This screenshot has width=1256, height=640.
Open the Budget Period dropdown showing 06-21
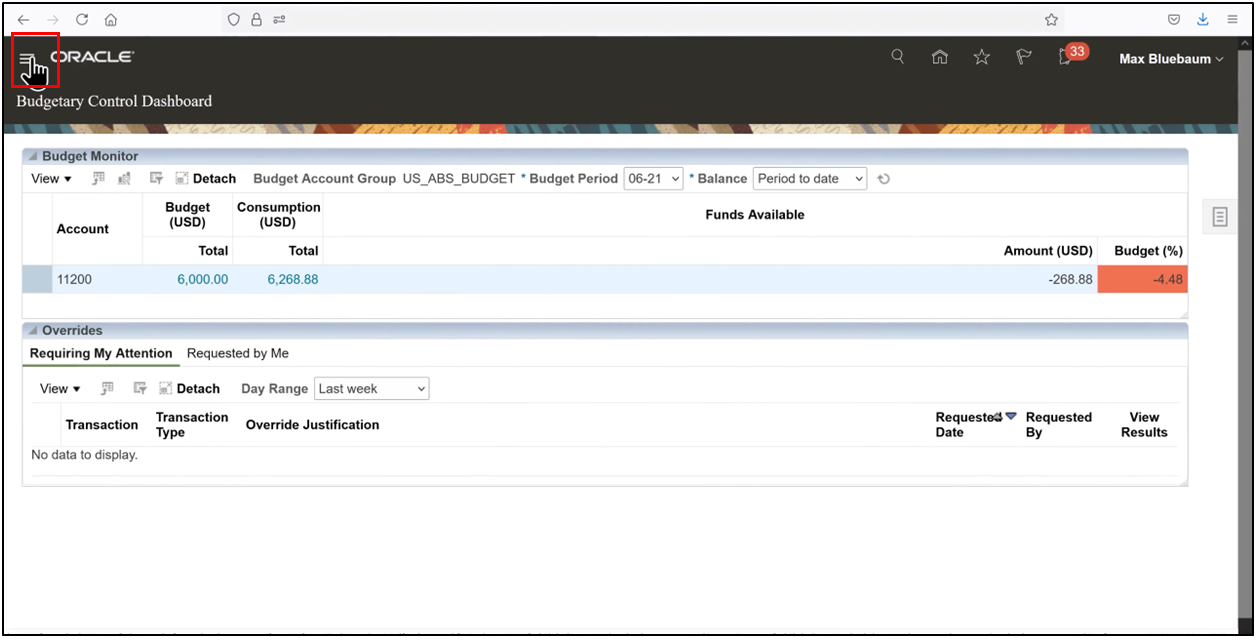coord(651,178)
